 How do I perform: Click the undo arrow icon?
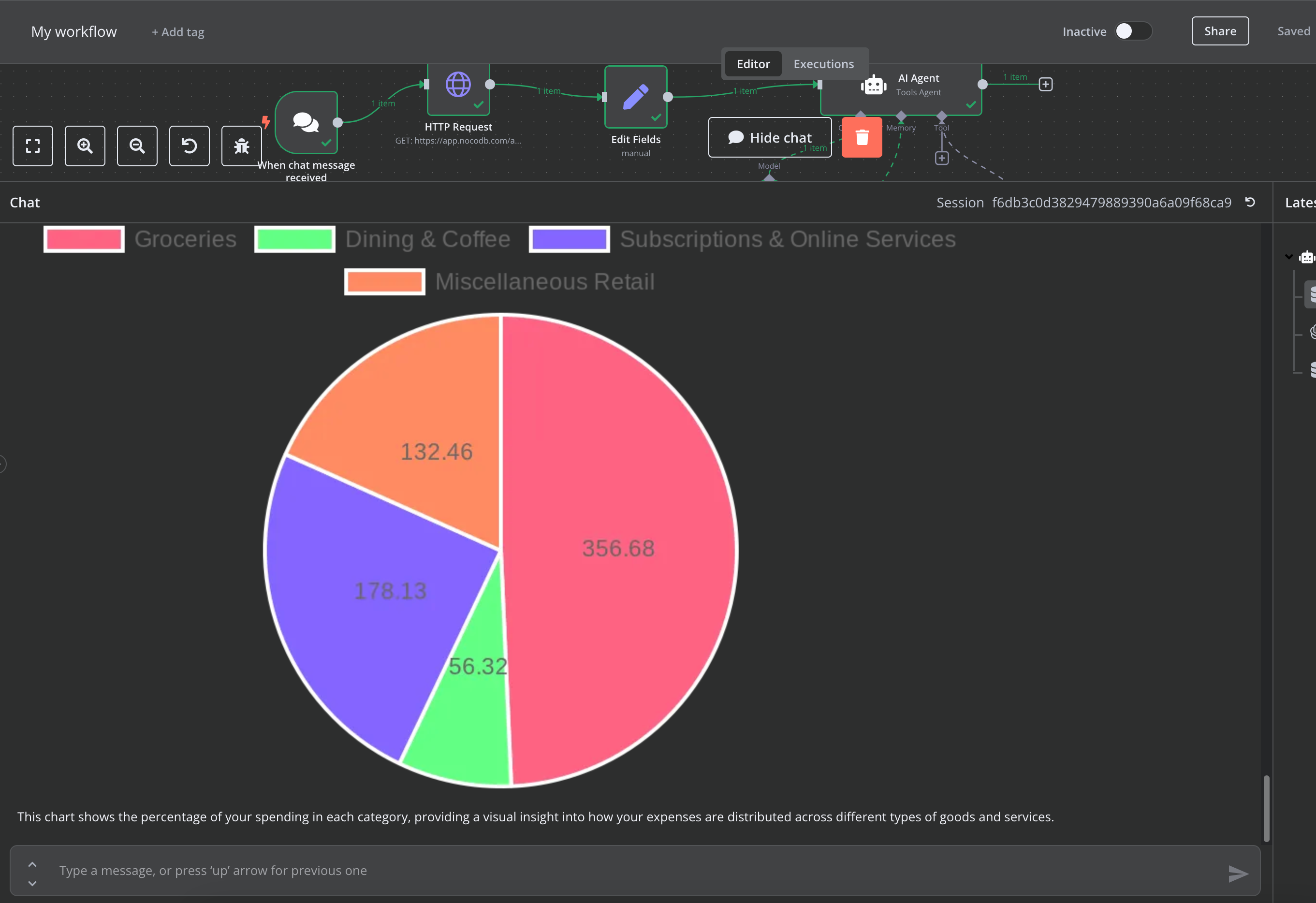(188, 145)
